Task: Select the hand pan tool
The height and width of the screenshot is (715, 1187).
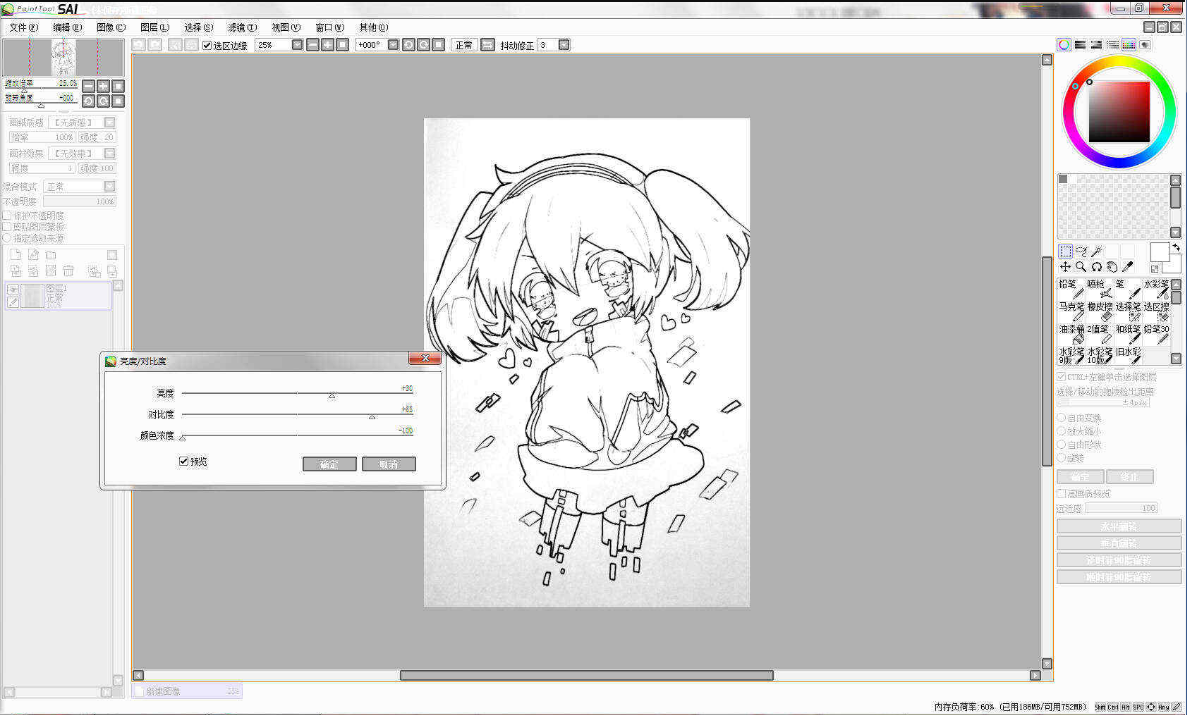Action: coord(1112,267)
